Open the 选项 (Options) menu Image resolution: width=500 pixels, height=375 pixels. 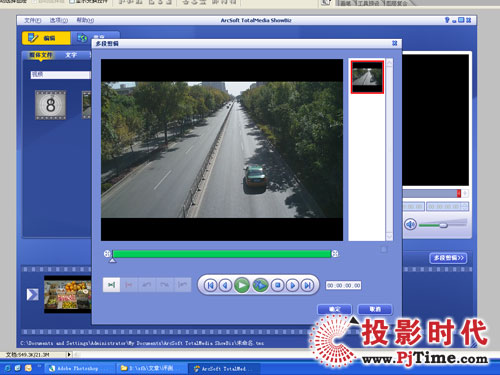tap(59, 20)
